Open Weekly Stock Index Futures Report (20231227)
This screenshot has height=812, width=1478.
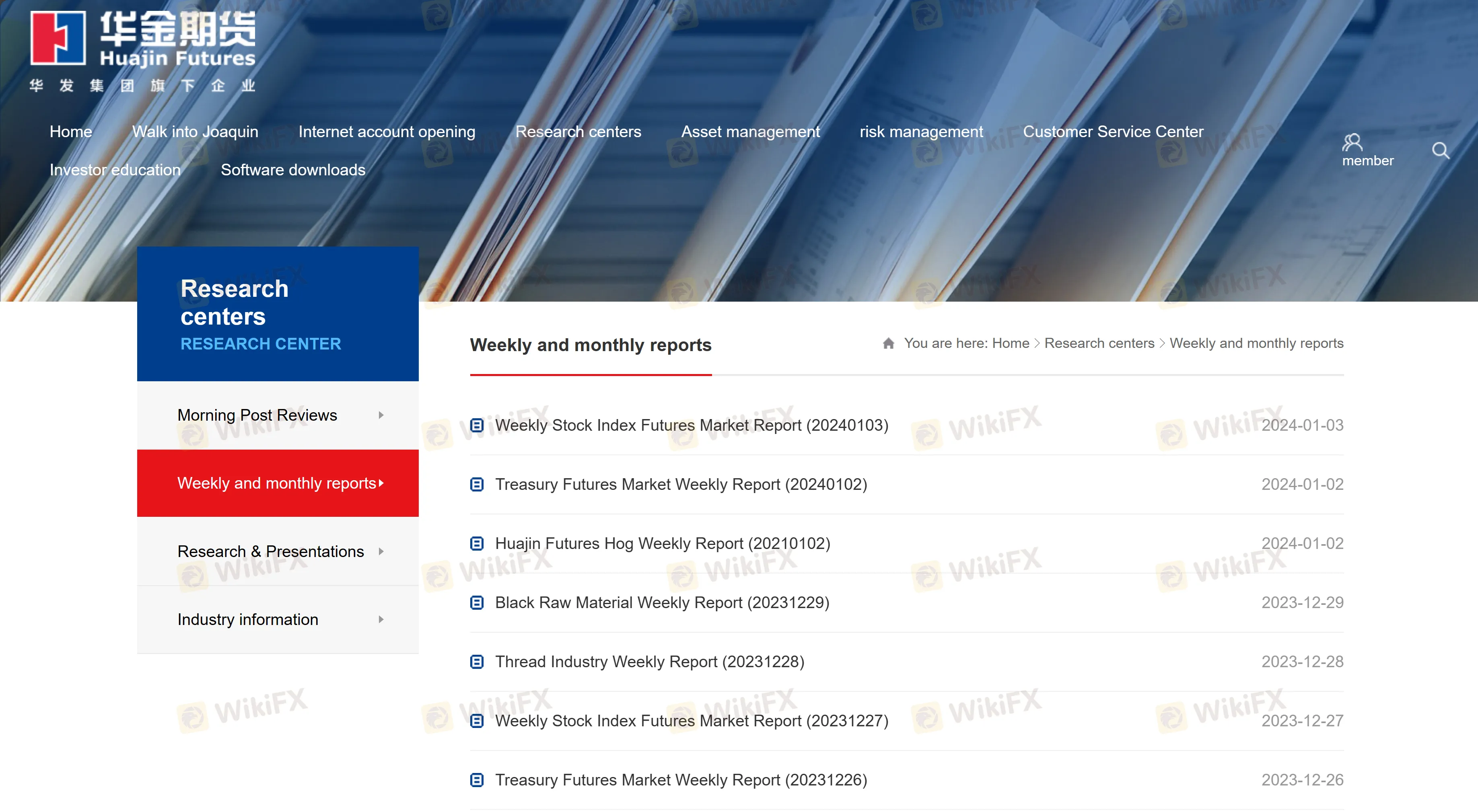(692, 720)
